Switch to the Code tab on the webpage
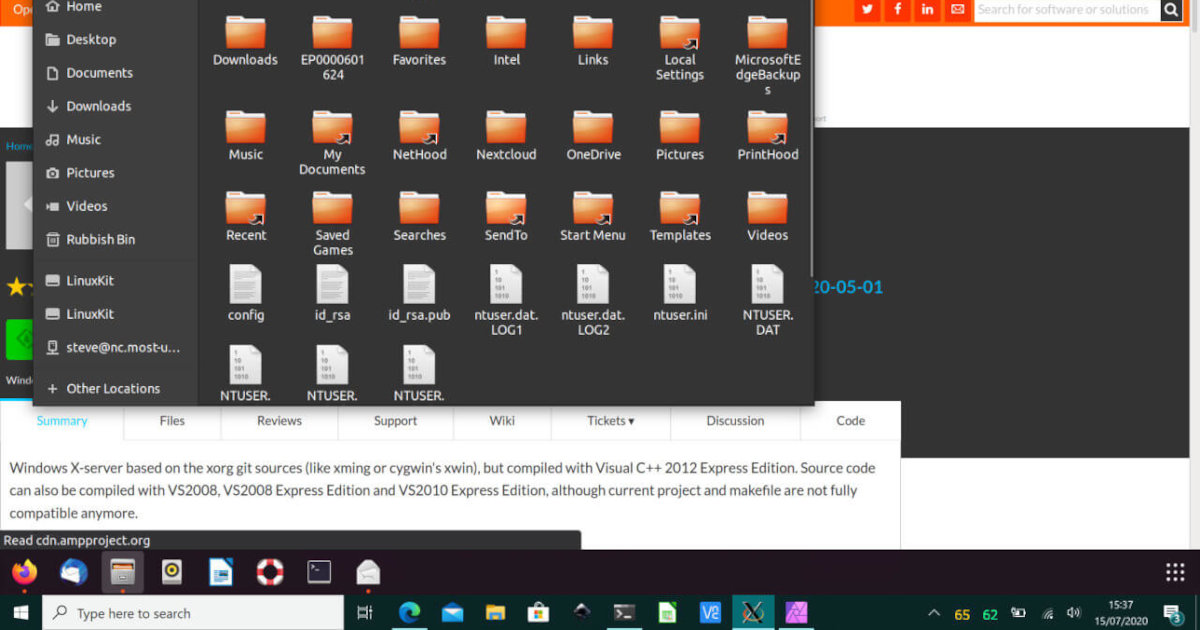The width and height of the screenshot is (1200, 630). click(x=850, y=421)
